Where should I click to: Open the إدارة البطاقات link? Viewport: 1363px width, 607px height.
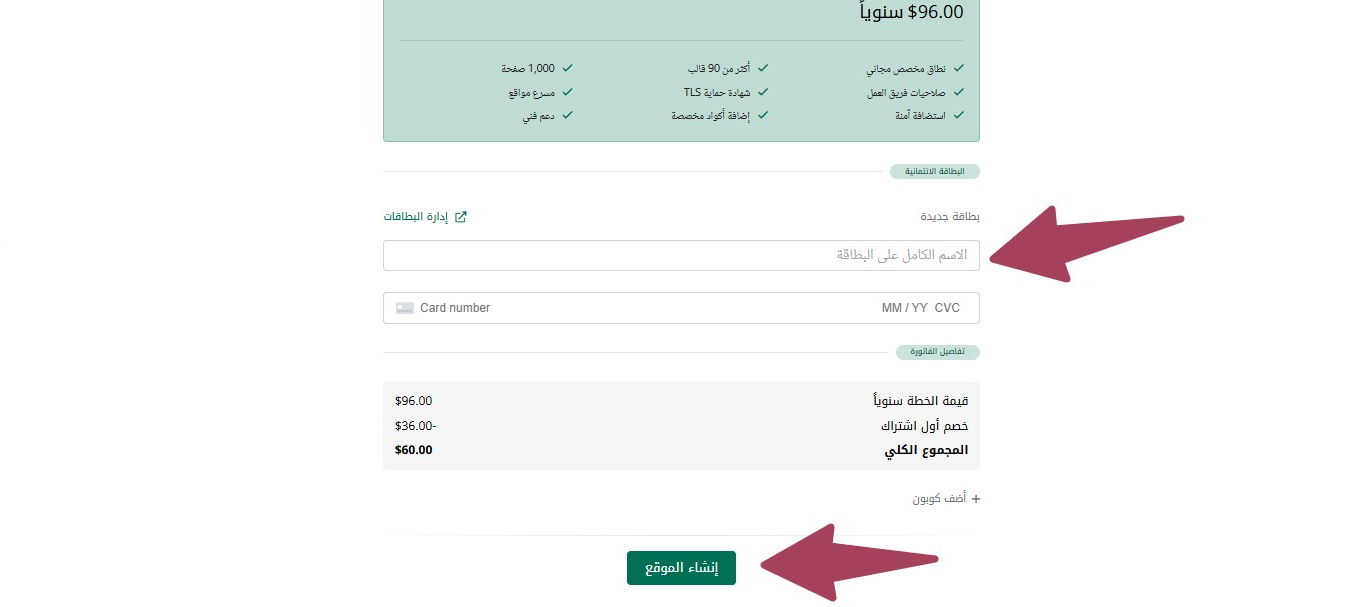[418, 217]
